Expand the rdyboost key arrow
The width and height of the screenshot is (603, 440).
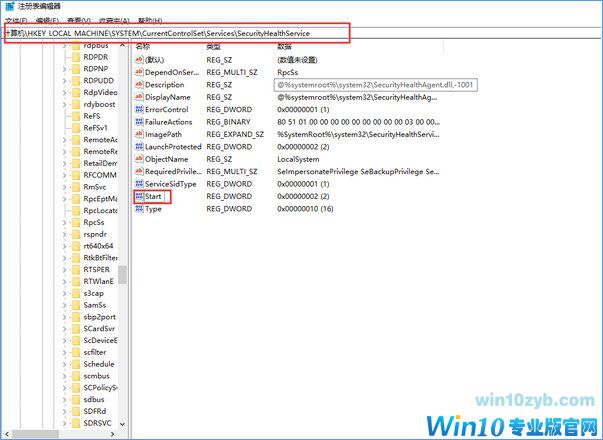click(64, 104)
